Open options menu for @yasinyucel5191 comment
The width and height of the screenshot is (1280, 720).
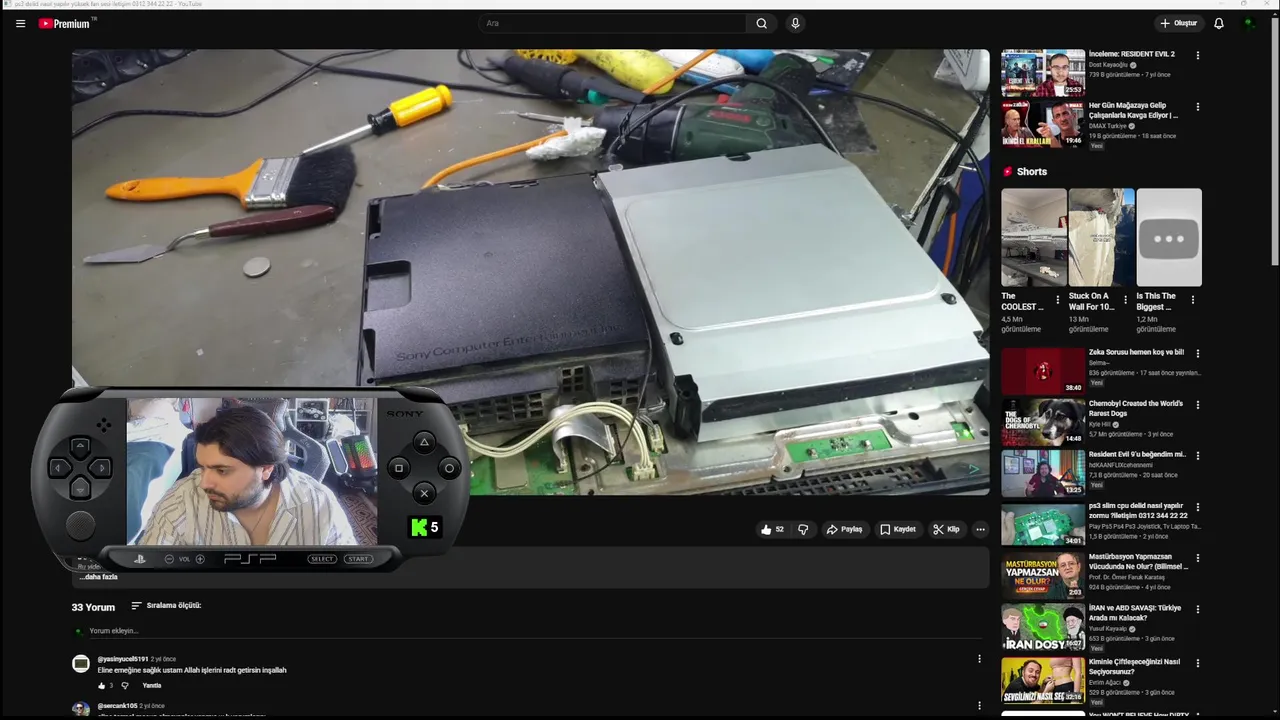click(979, 659)
